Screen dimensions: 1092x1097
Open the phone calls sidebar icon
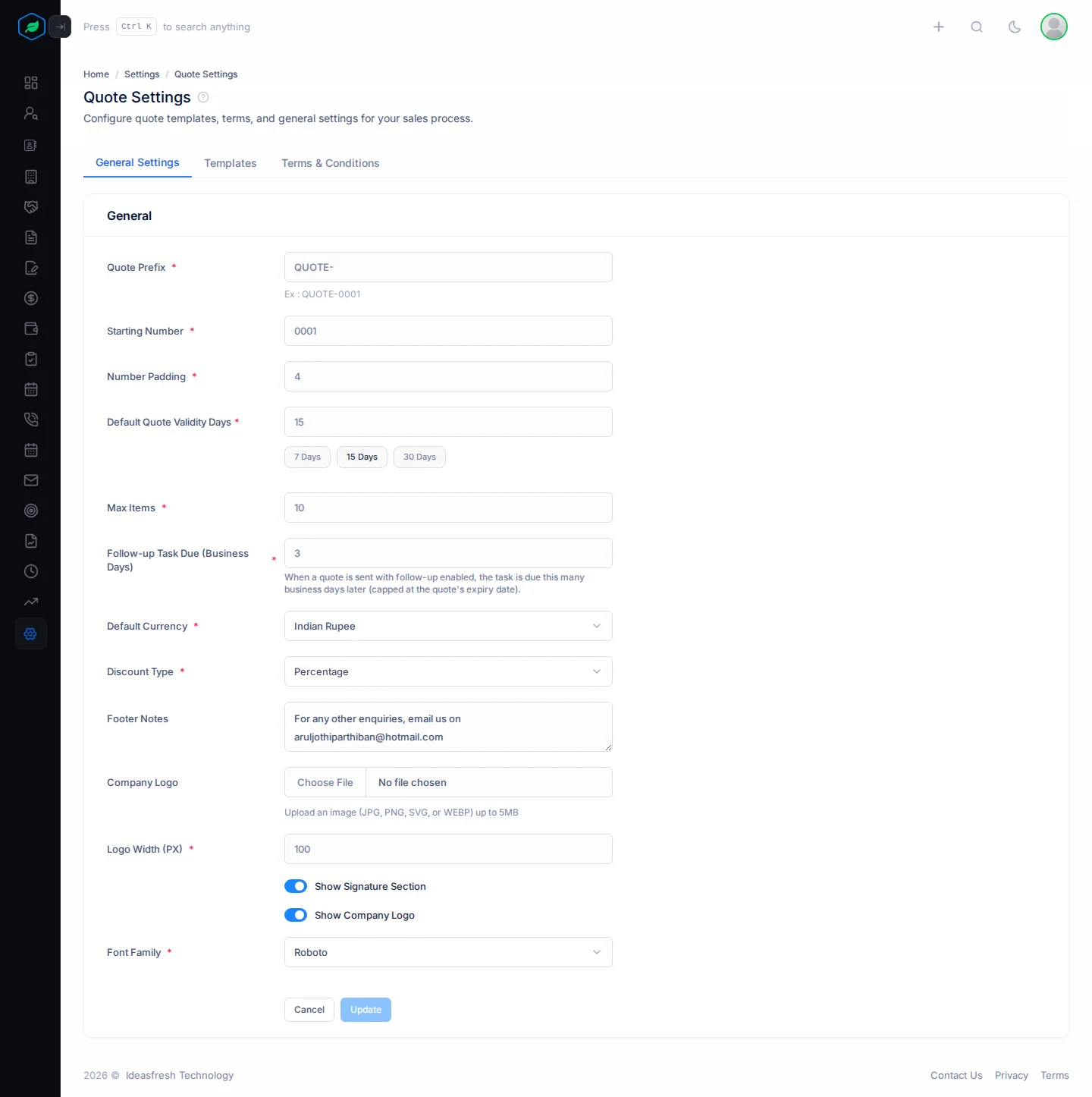[x=31, y=420]
